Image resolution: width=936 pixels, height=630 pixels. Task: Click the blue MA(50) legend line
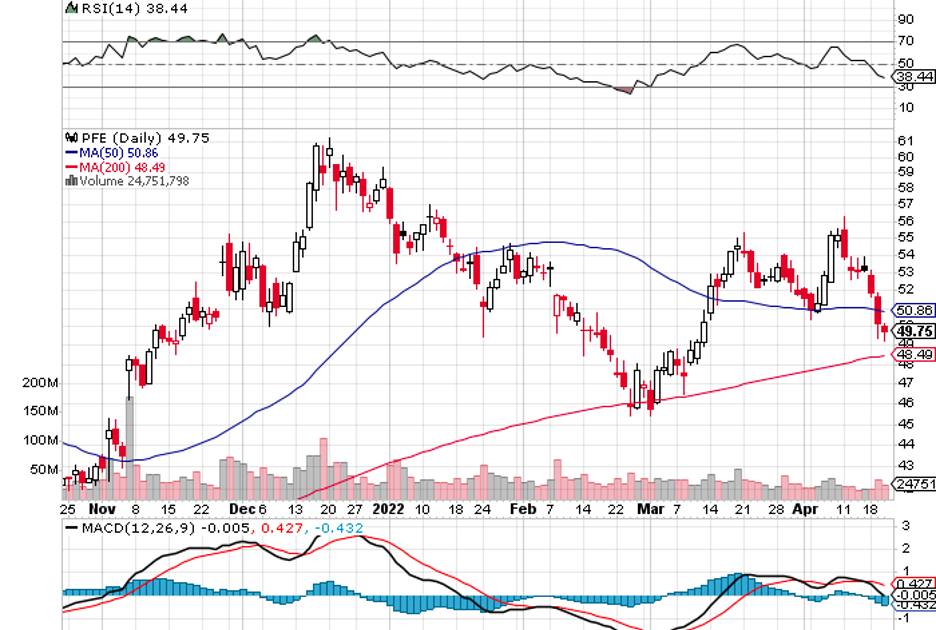coord(70,153)
